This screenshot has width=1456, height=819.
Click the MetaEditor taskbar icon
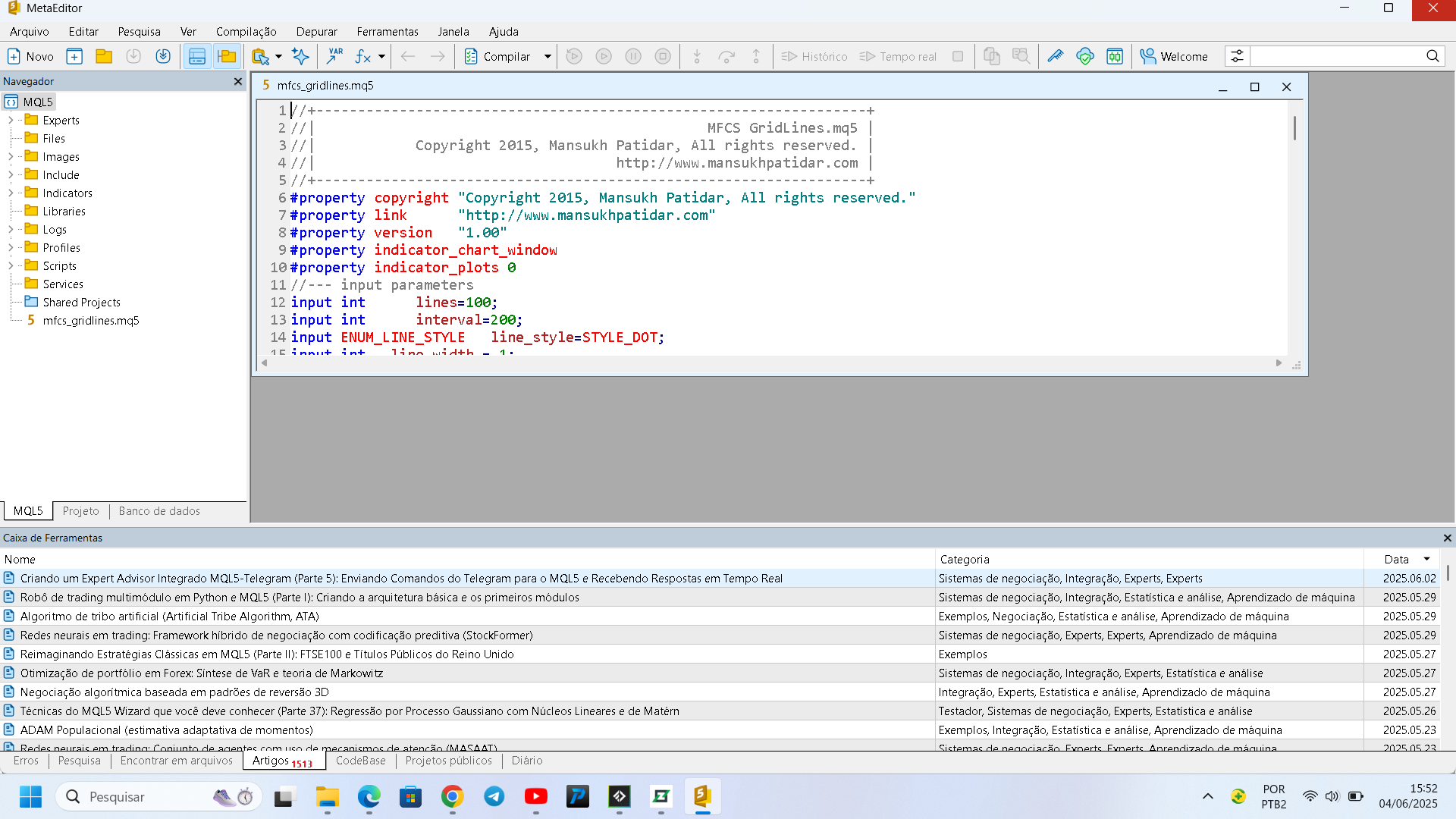click(x=703, y=797)
